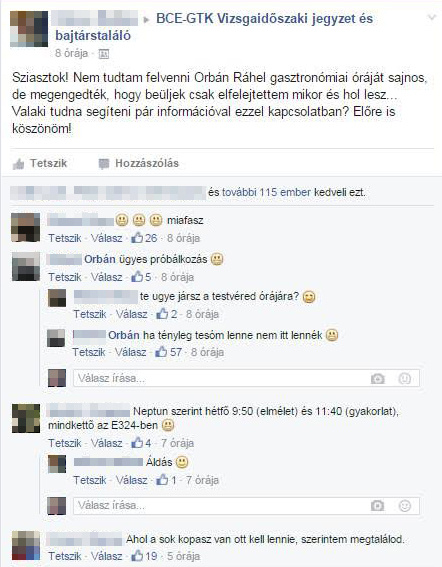
Task: Click Tetszik on the Neptun schedule comment
Action: (x=65, y=443)
